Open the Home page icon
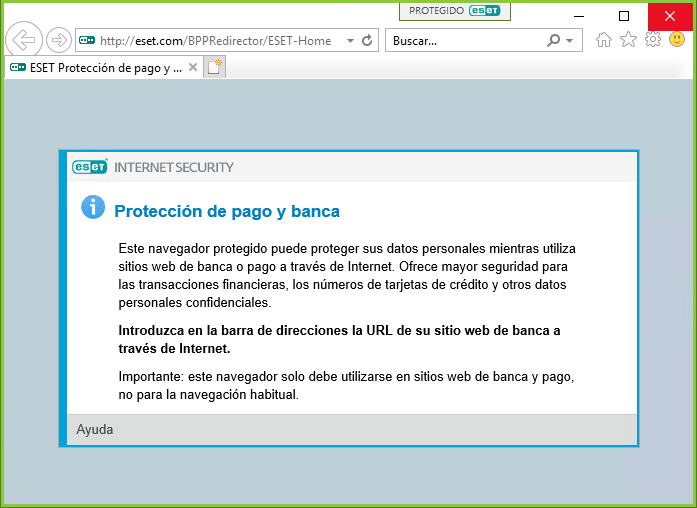The height and width of the screenshot is (508, 697). (x=604, y=40)
